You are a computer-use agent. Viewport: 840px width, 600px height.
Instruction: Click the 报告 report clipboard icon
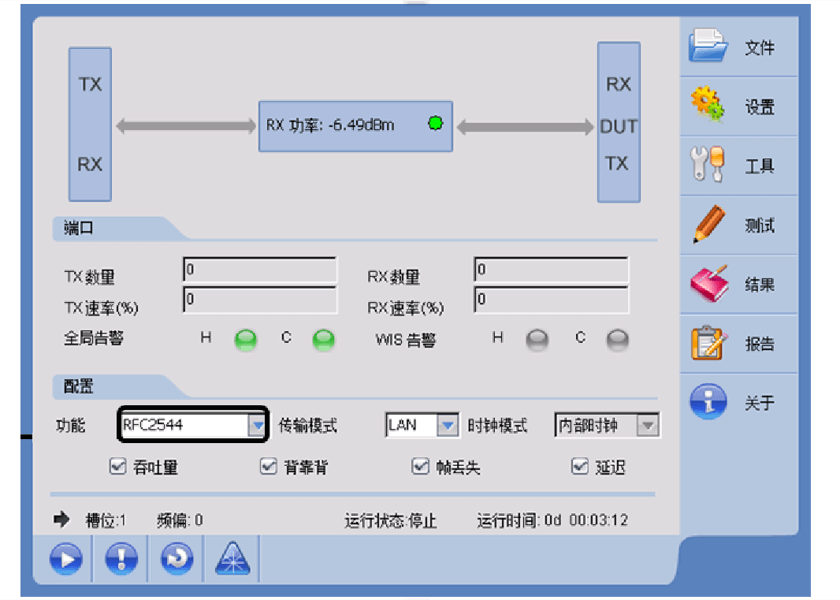click(709, 343)
